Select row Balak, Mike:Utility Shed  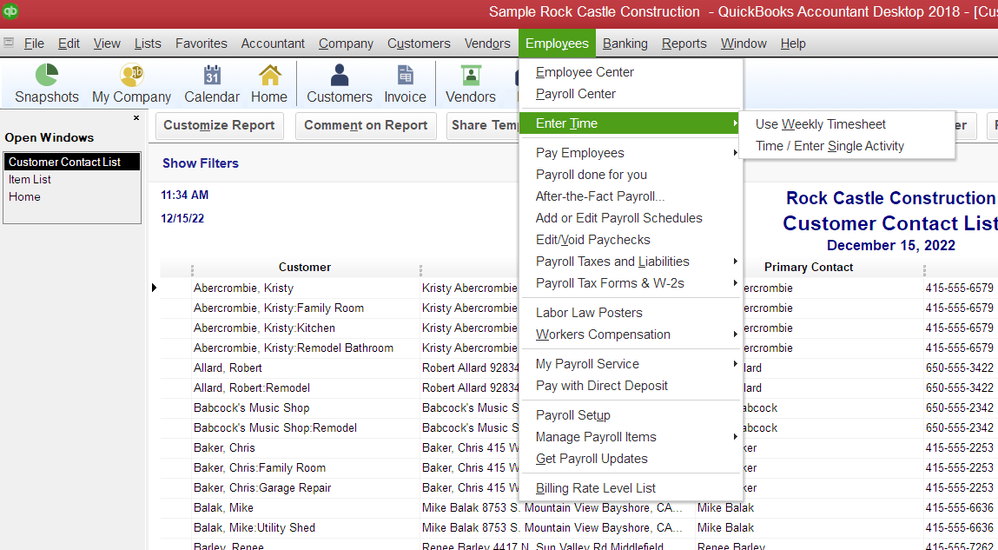pyautogui.click(x=254, y=528)
